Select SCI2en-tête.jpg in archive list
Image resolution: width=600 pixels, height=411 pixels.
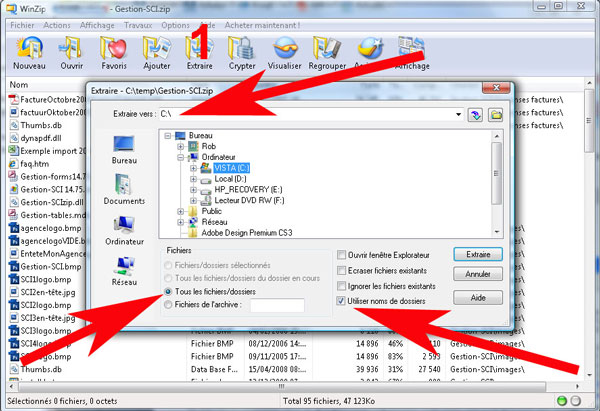[x=42, y=292]
